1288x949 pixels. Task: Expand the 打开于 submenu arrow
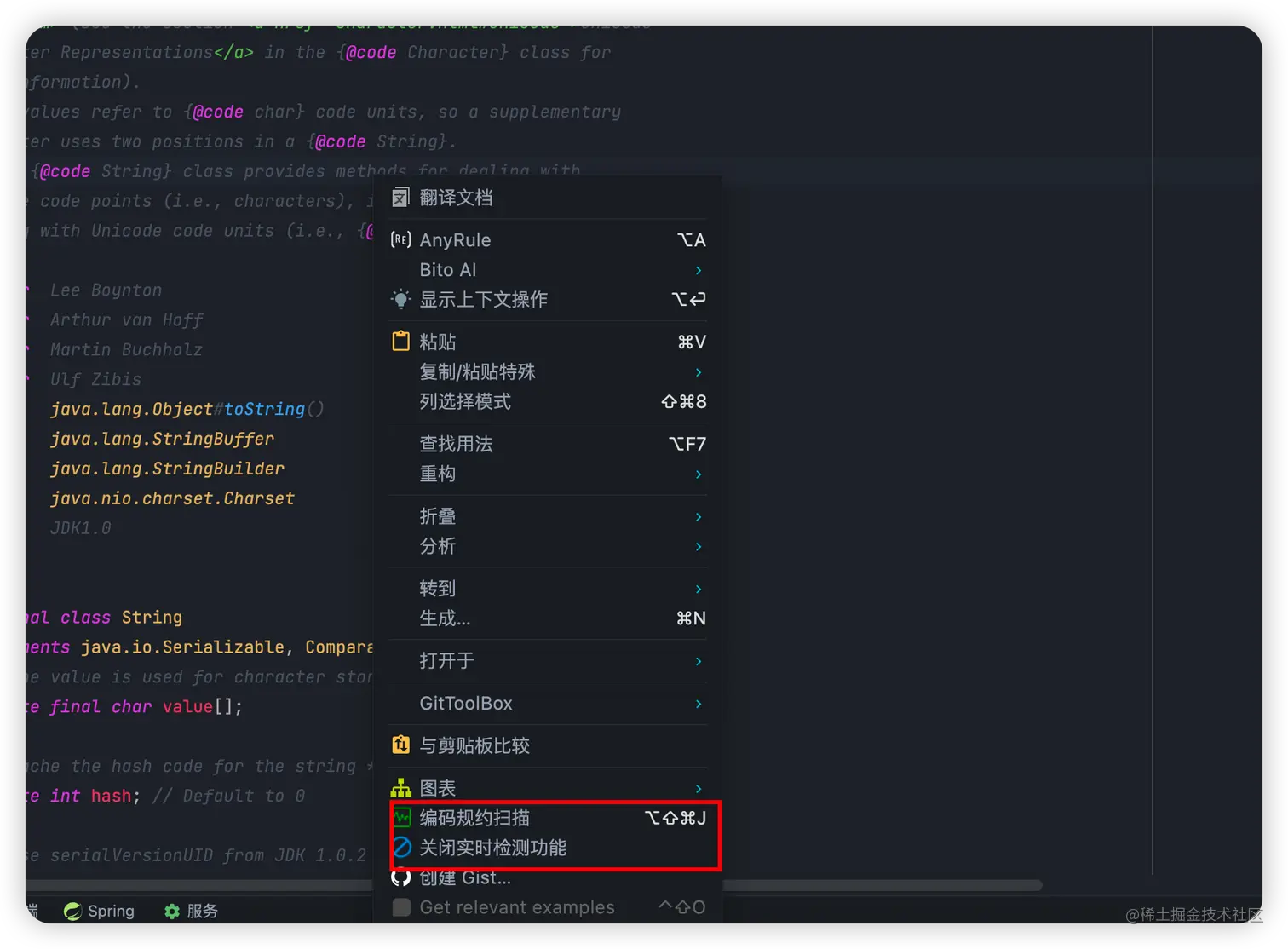point(699,661)
